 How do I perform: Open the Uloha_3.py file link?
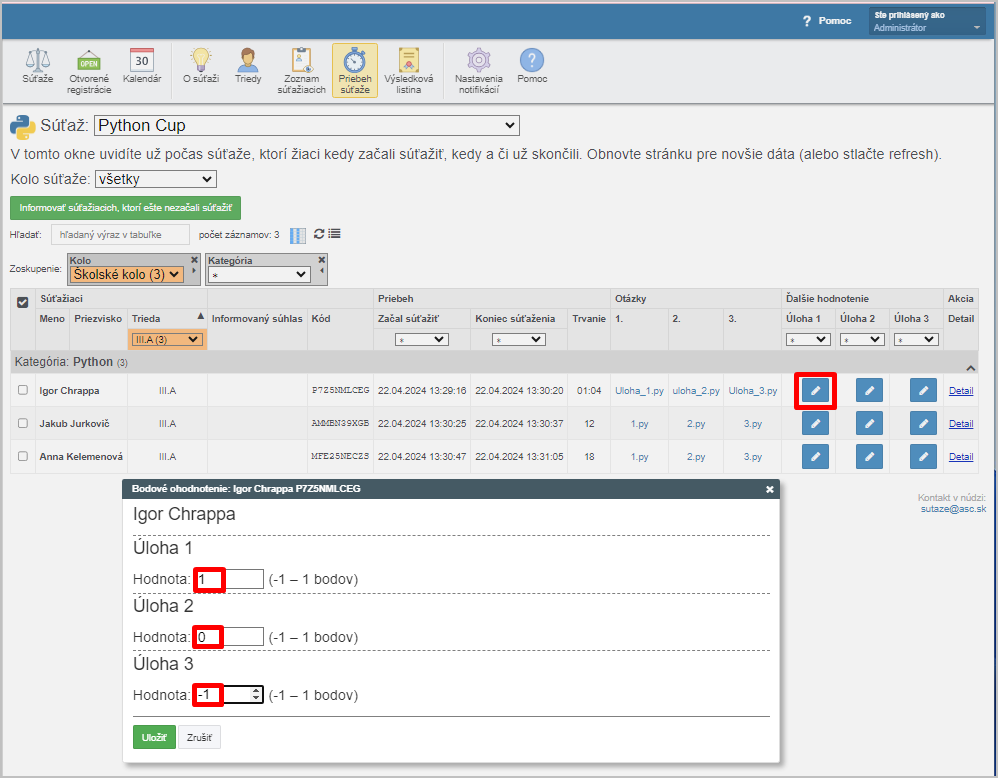point(753,391)
